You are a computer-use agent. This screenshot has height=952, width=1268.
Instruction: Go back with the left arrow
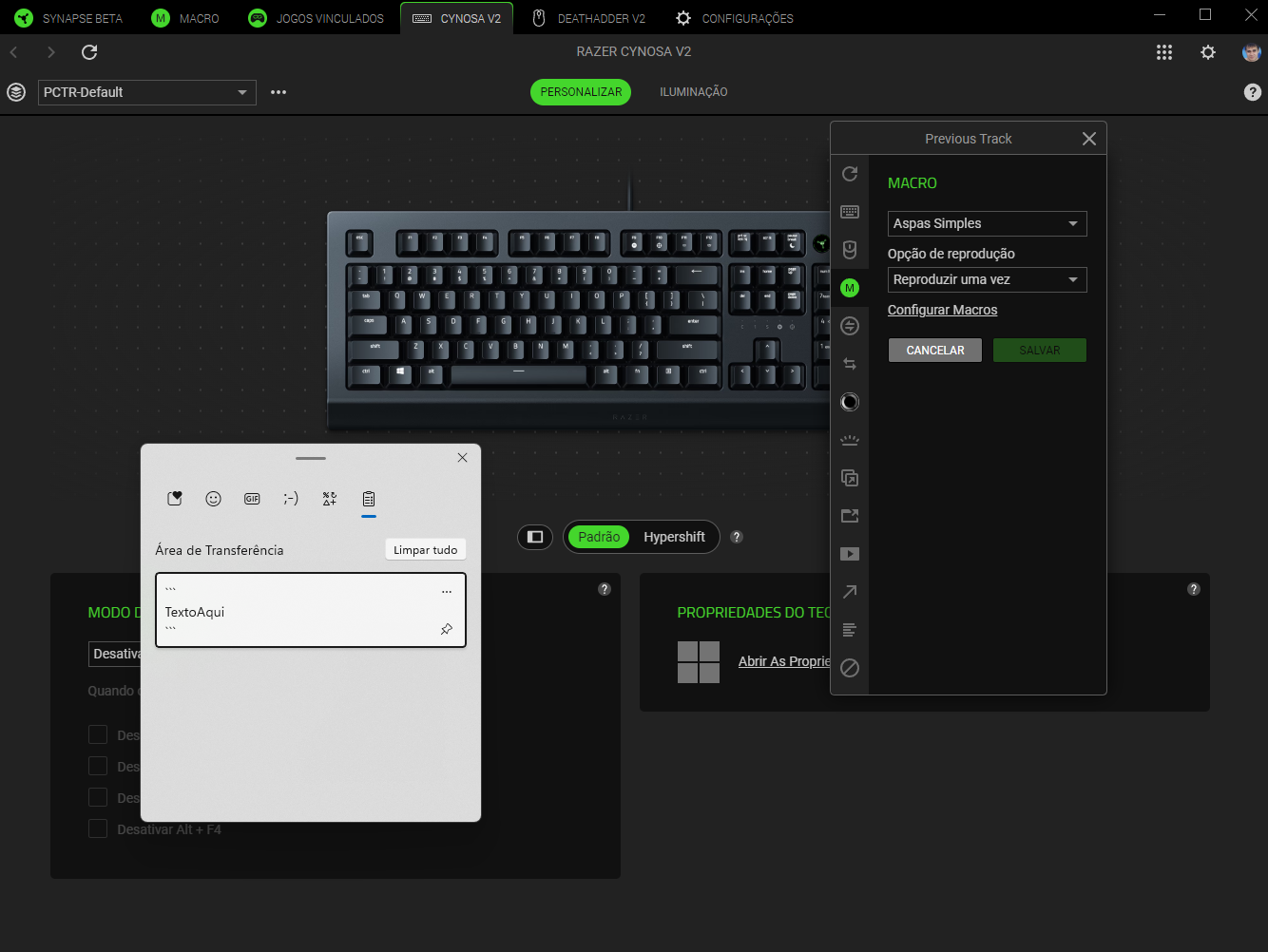(x=14, y=52)
